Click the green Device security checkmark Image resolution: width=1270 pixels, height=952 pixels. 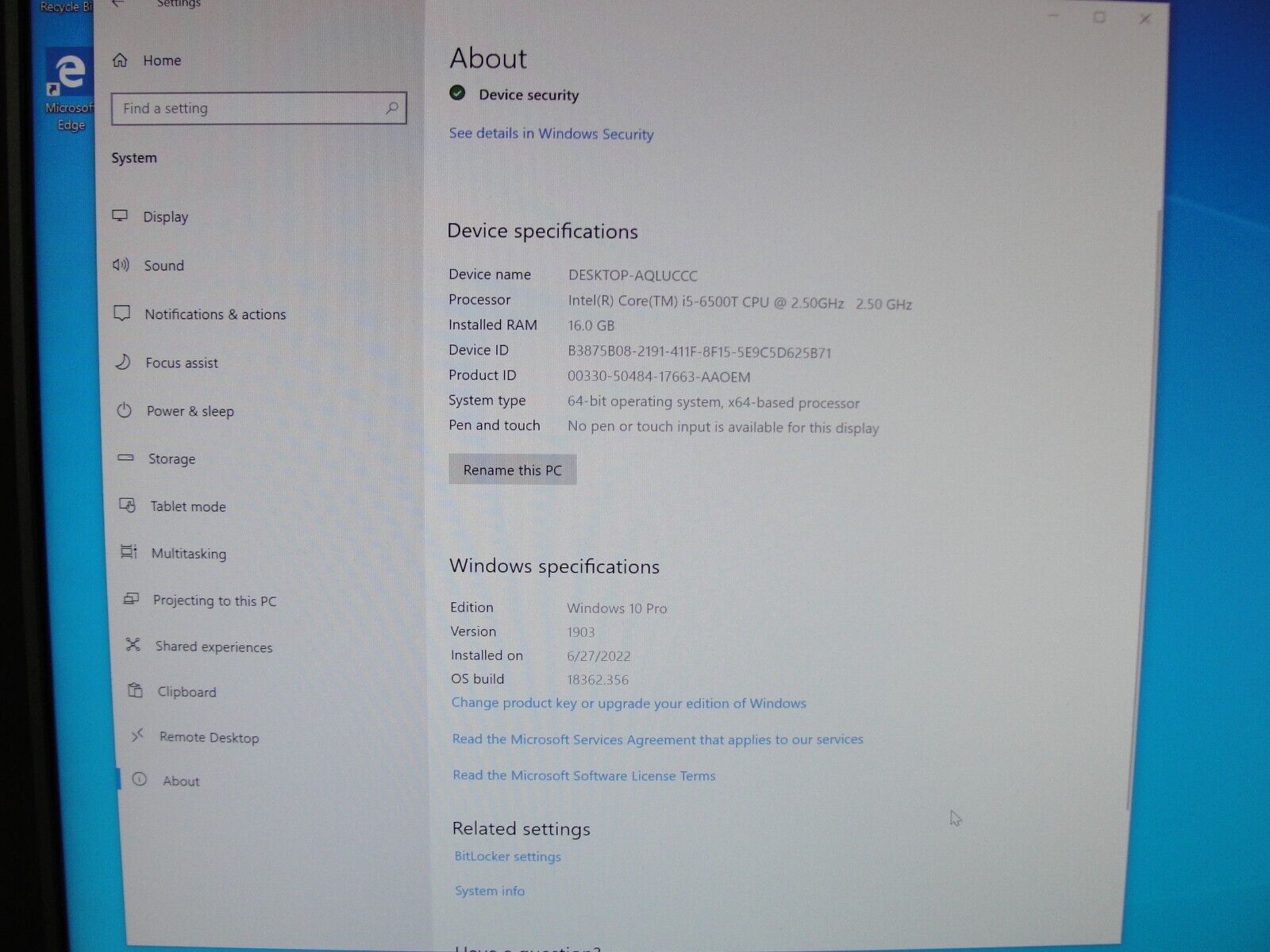click(x=457, y=94)
